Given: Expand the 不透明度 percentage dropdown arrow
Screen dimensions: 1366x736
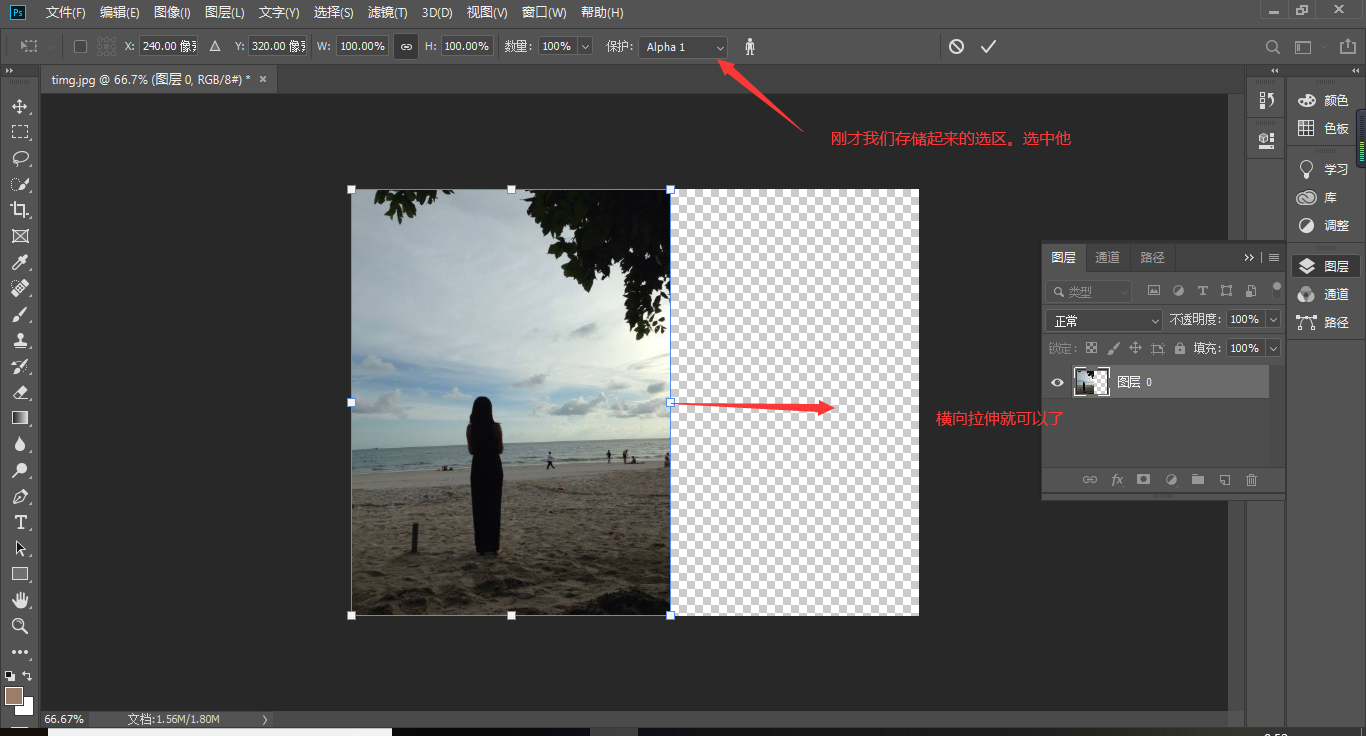Looking at the screenshot, I should pos(1273,320).
